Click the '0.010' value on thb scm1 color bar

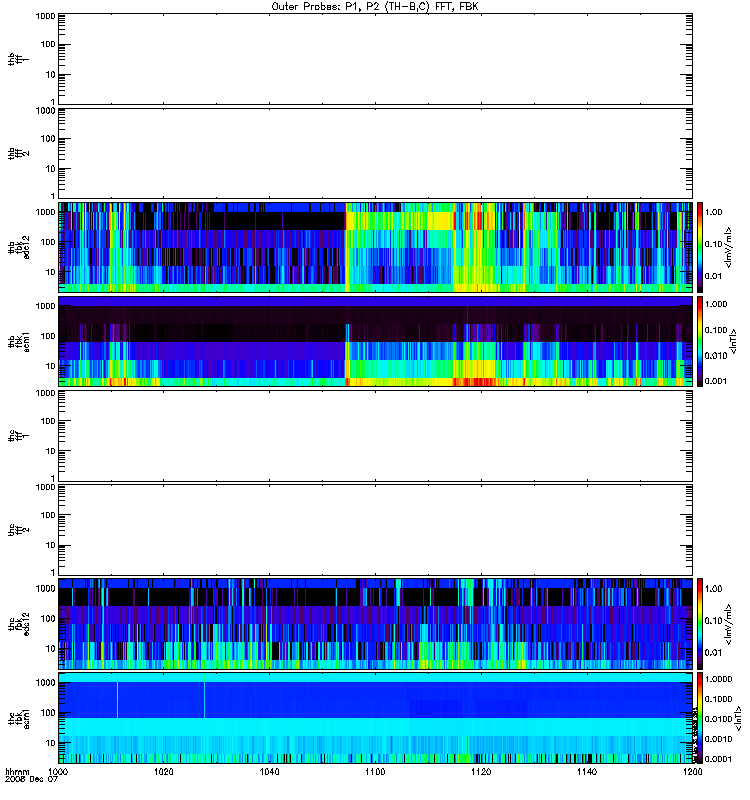pyautogui.click(x=716, y=356)
